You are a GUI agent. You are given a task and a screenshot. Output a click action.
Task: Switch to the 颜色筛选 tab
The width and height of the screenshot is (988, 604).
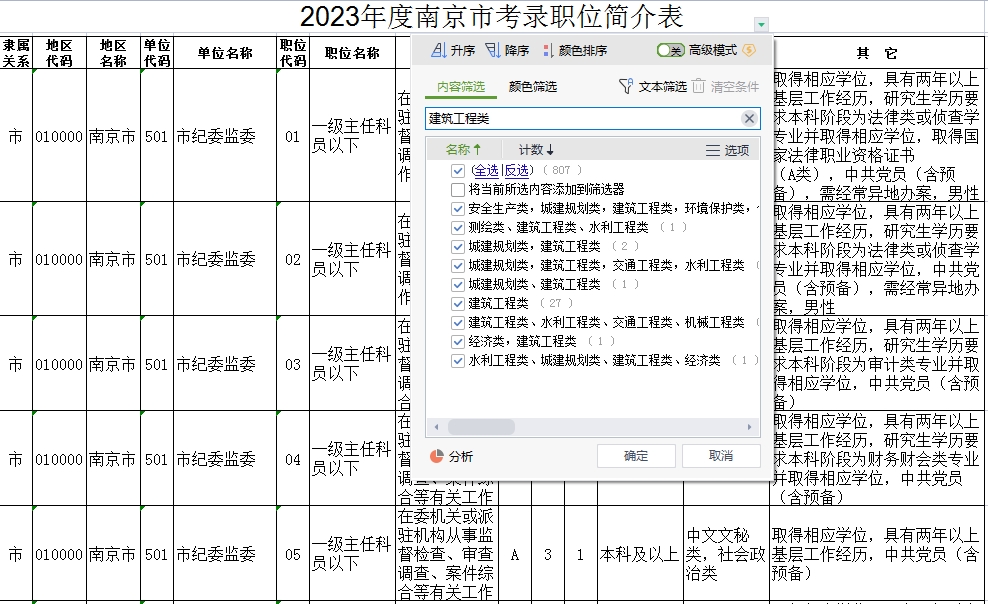pyautogui.click(x=533, y=87)
